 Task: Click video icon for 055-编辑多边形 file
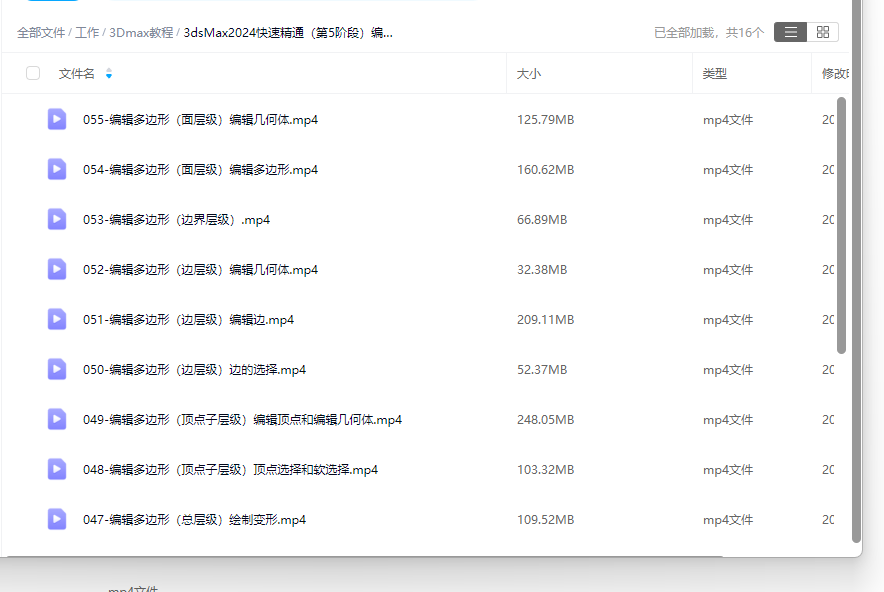pos(57,119)
